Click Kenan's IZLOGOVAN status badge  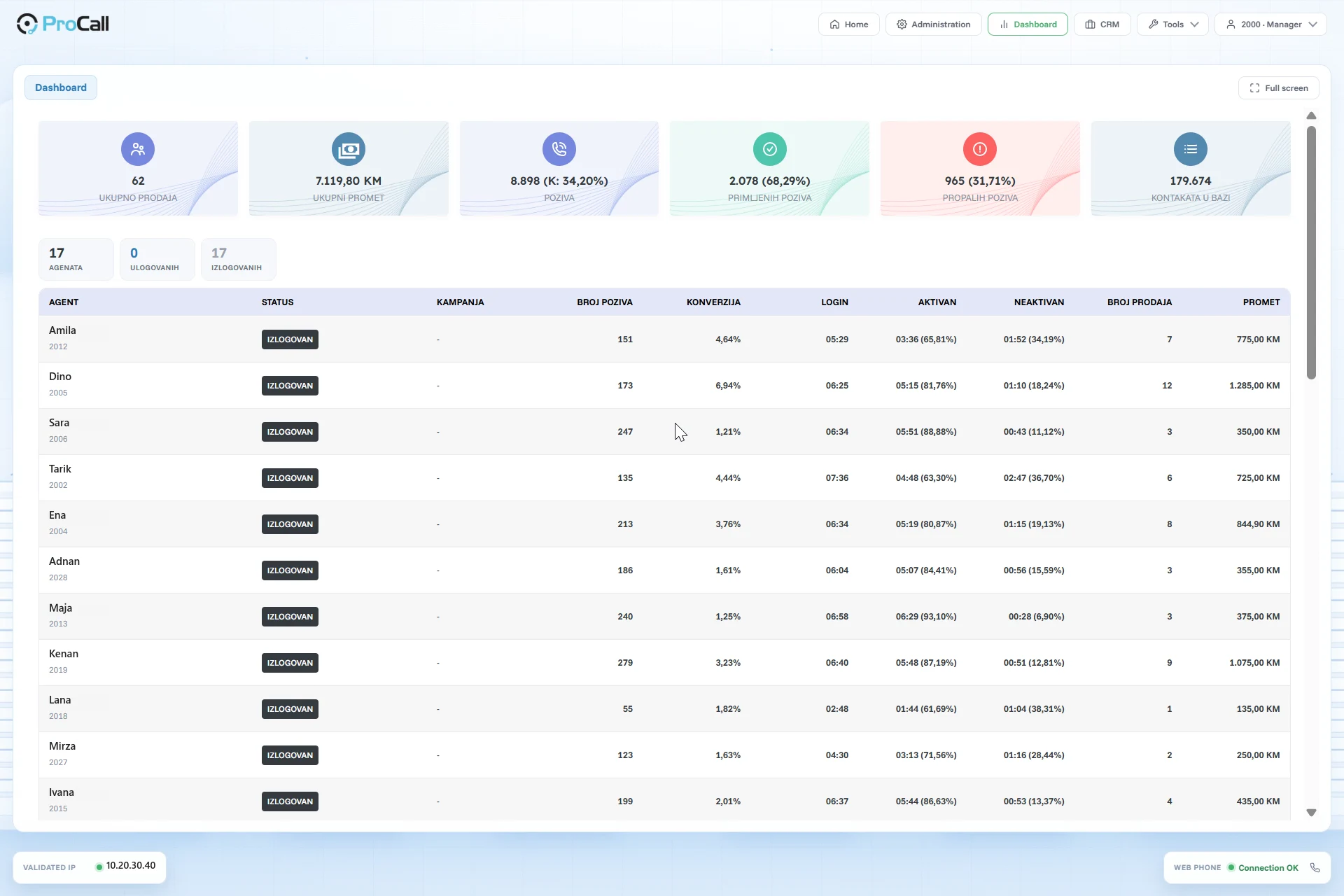(290, 663)
